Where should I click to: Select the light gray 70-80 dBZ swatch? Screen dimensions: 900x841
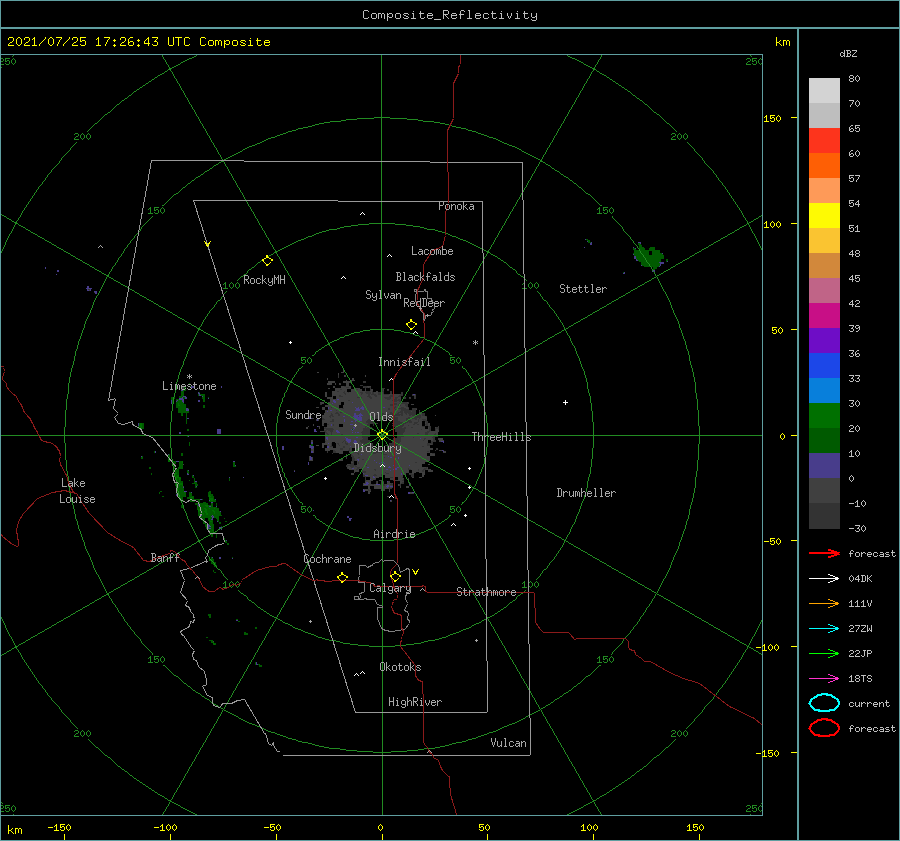tap(824, 91)
